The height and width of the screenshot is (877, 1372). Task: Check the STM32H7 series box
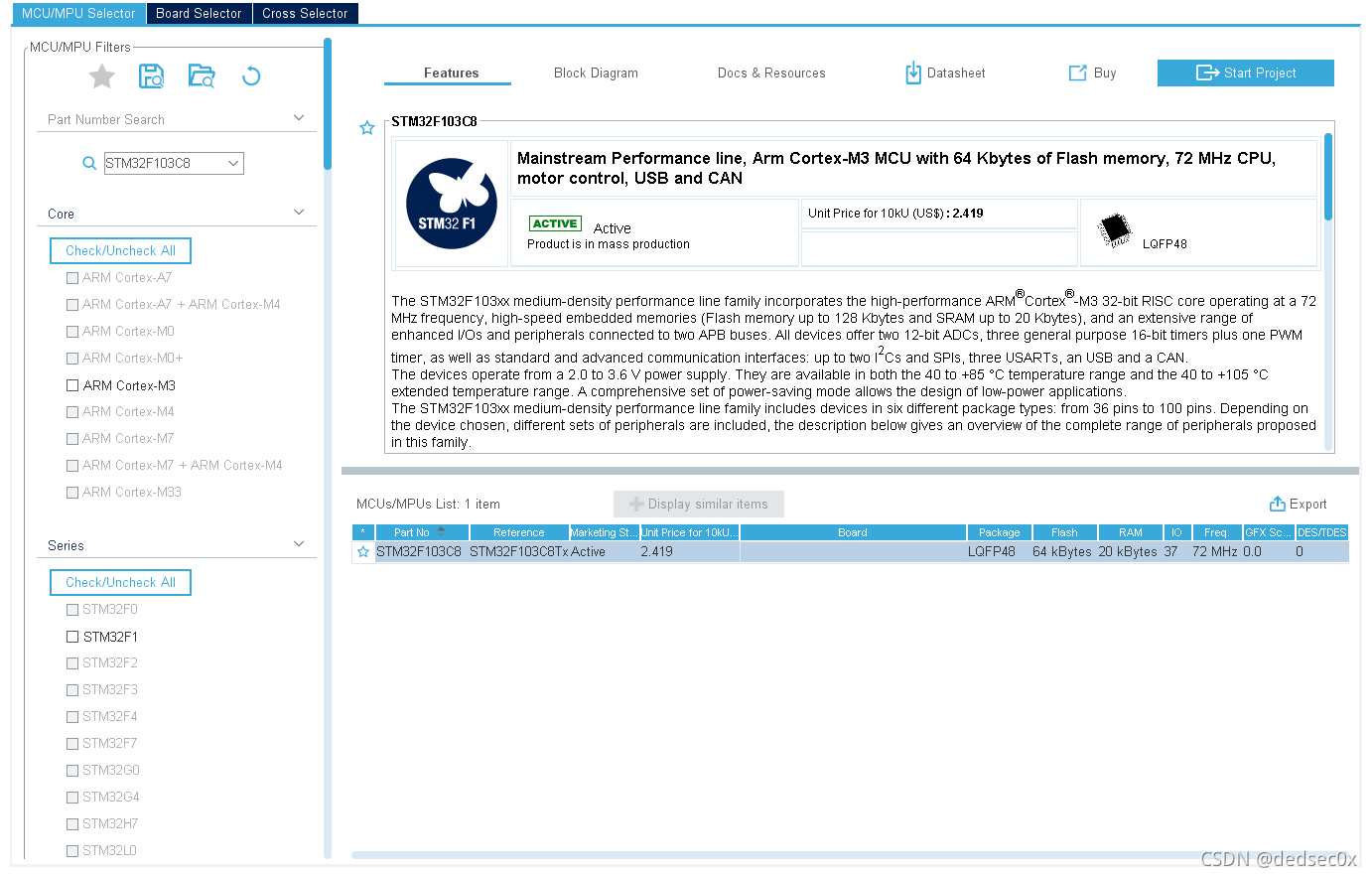tap(72, 824)
